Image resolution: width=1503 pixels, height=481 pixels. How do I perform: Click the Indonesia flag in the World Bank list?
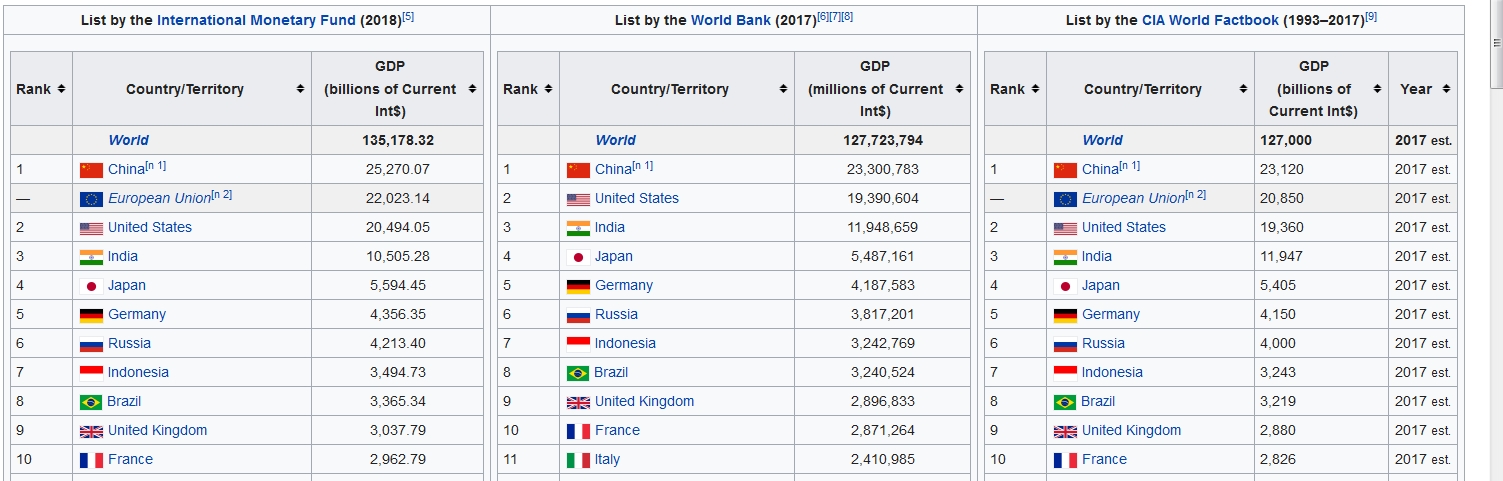(x=578, y=344)
